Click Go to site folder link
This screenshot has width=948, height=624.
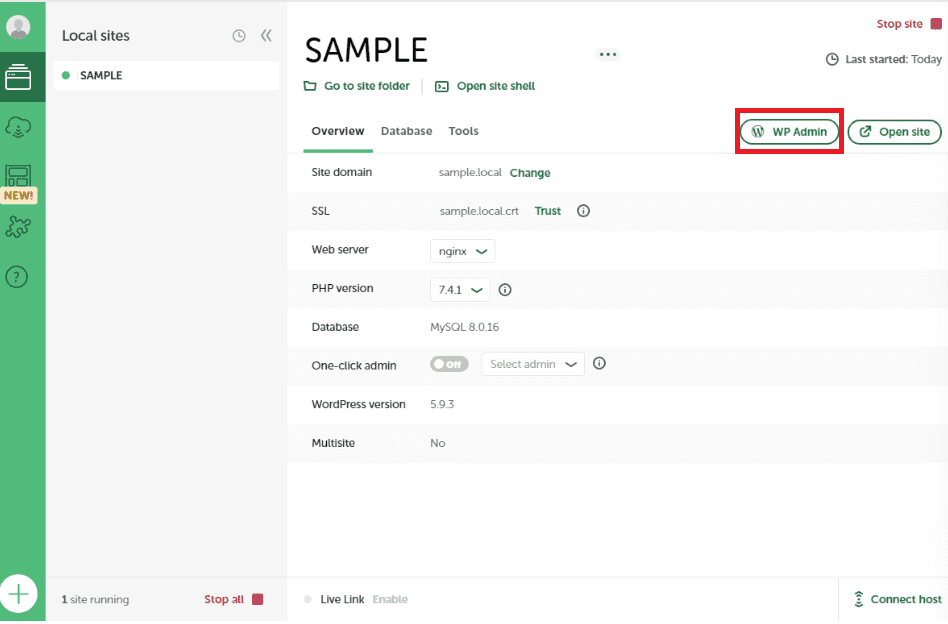click(367, 86)
